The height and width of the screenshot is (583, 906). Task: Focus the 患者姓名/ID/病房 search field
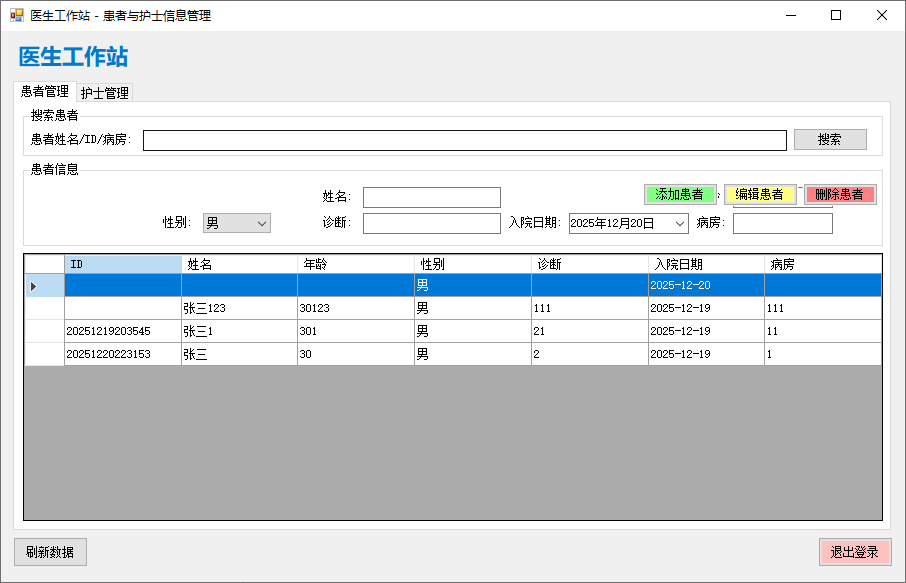point(465,140)
